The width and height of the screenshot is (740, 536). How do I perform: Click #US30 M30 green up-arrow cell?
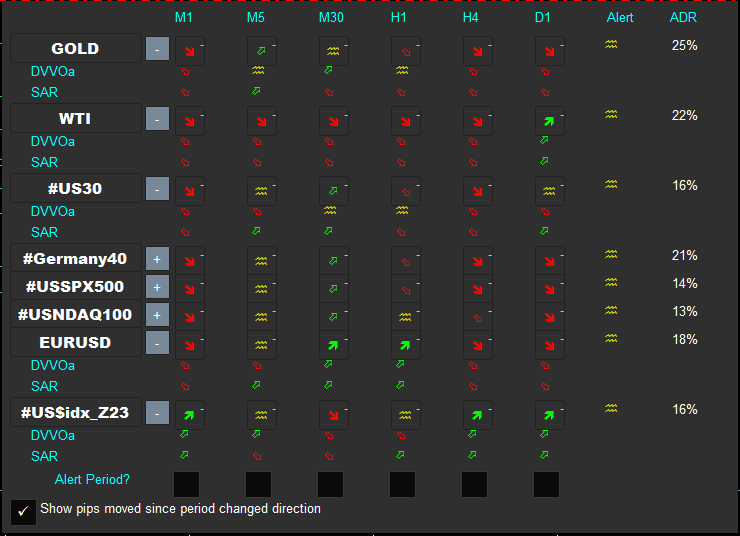[334, 191]
